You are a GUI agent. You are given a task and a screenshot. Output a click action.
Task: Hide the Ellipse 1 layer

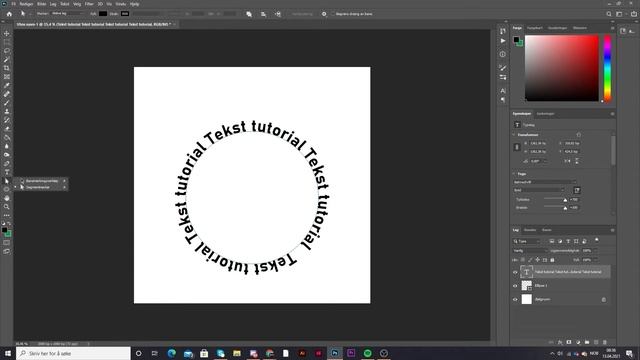(x=515, y=286)
